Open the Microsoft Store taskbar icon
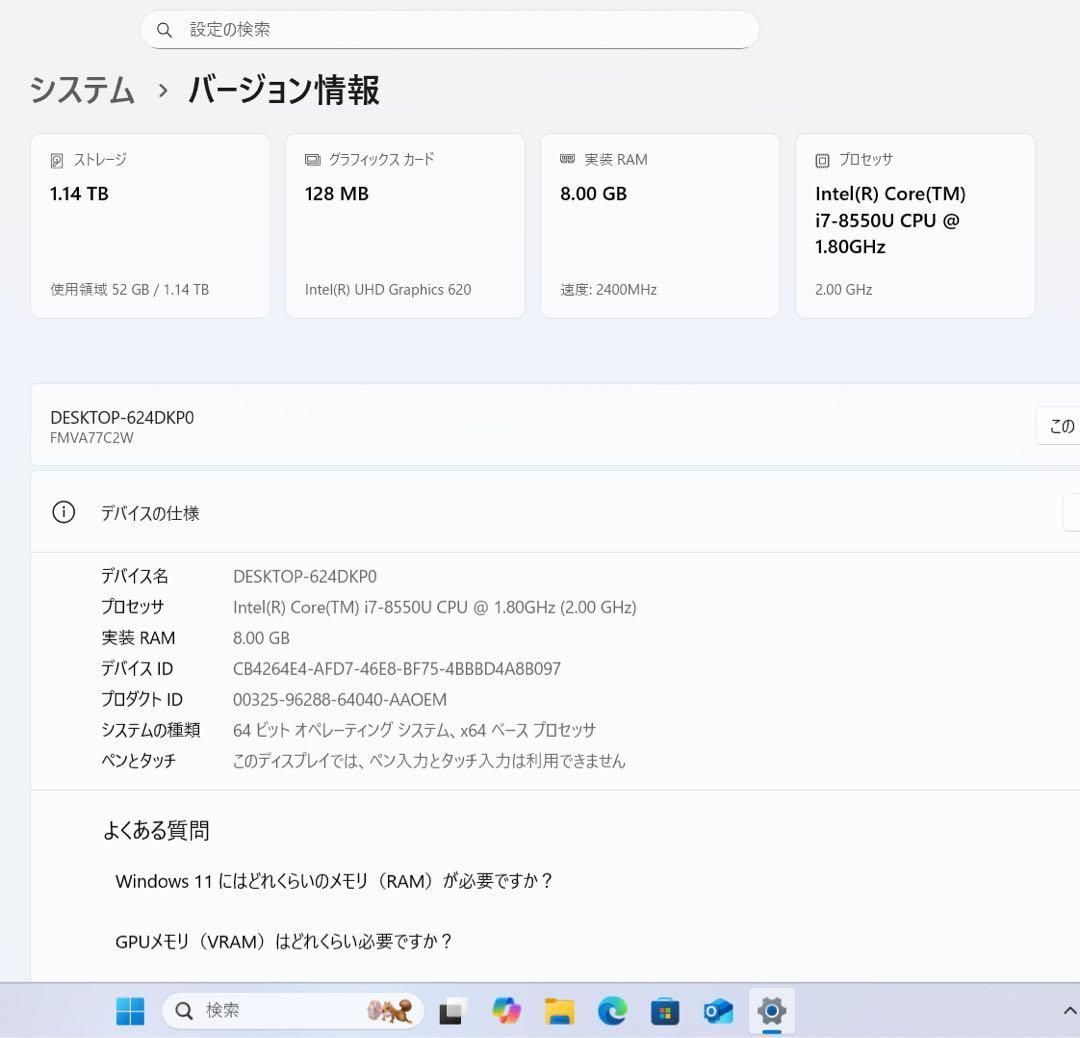 [665, 1011]
